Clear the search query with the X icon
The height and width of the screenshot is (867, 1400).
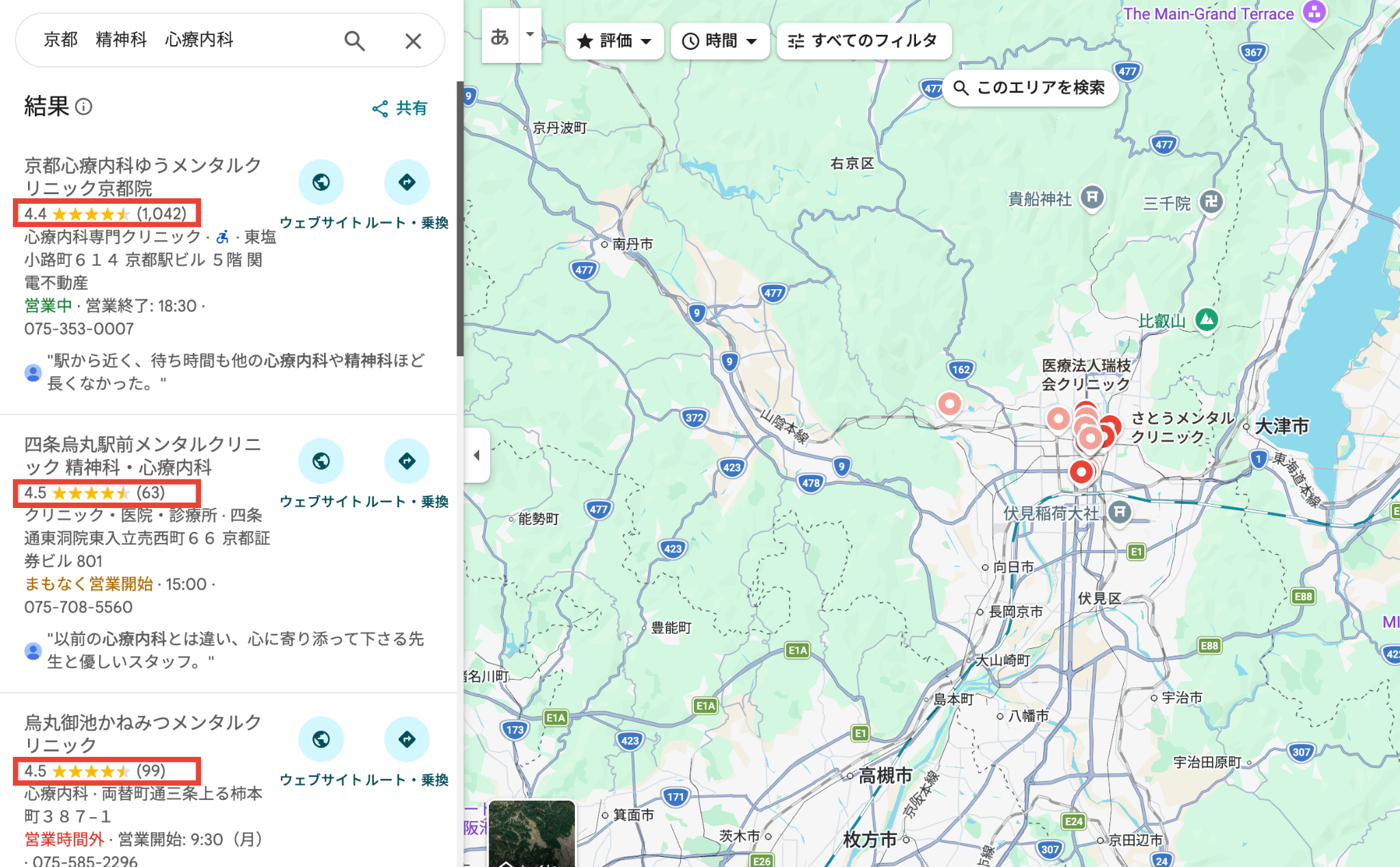tap(413, 41)
